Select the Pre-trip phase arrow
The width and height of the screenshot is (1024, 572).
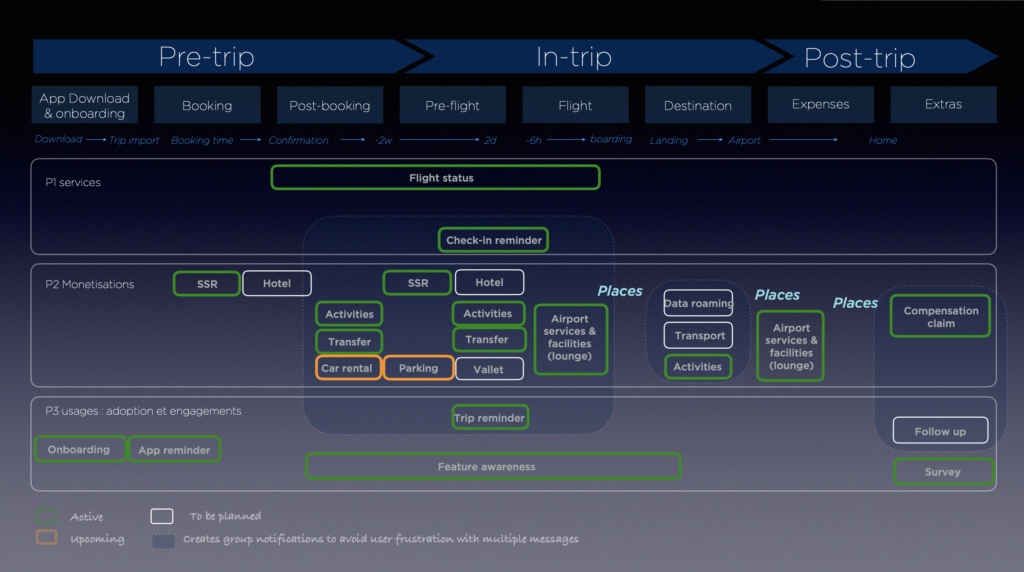(x=207, y=57)
